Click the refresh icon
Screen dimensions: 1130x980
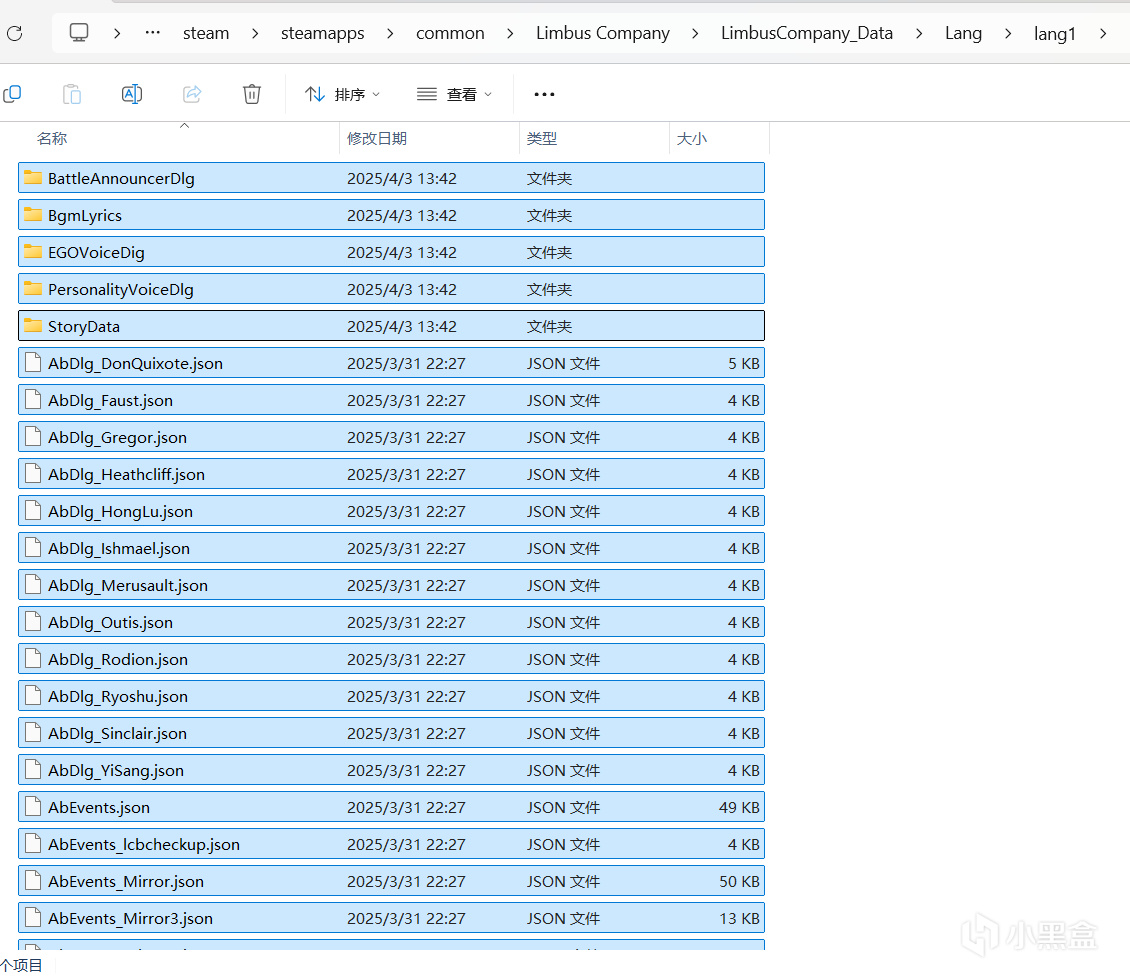click(x=14, y=33)
